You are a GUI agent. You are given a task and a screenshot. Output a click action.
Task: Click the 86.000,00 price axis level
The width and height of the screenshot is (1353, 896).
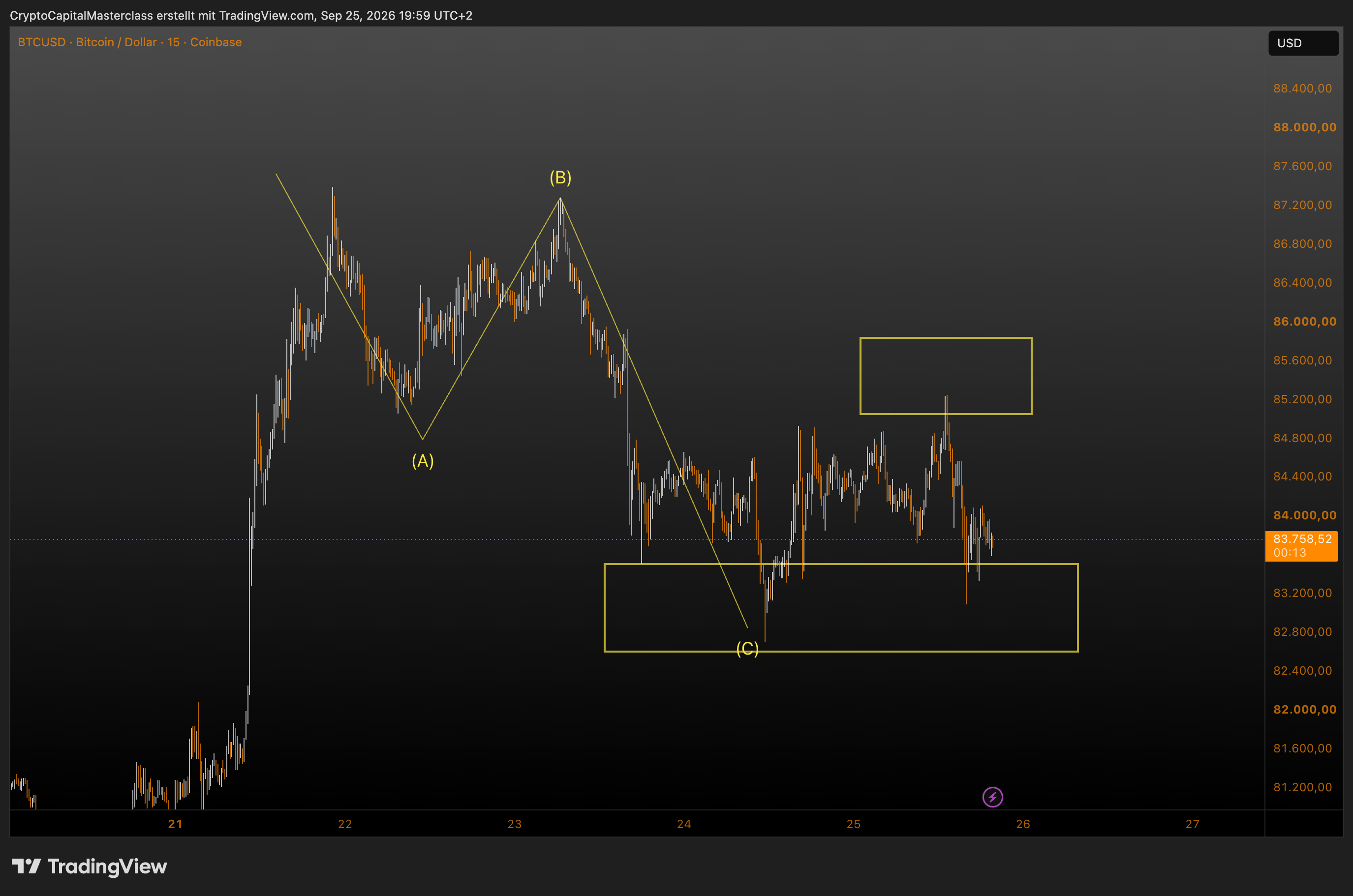point(1304,321)
